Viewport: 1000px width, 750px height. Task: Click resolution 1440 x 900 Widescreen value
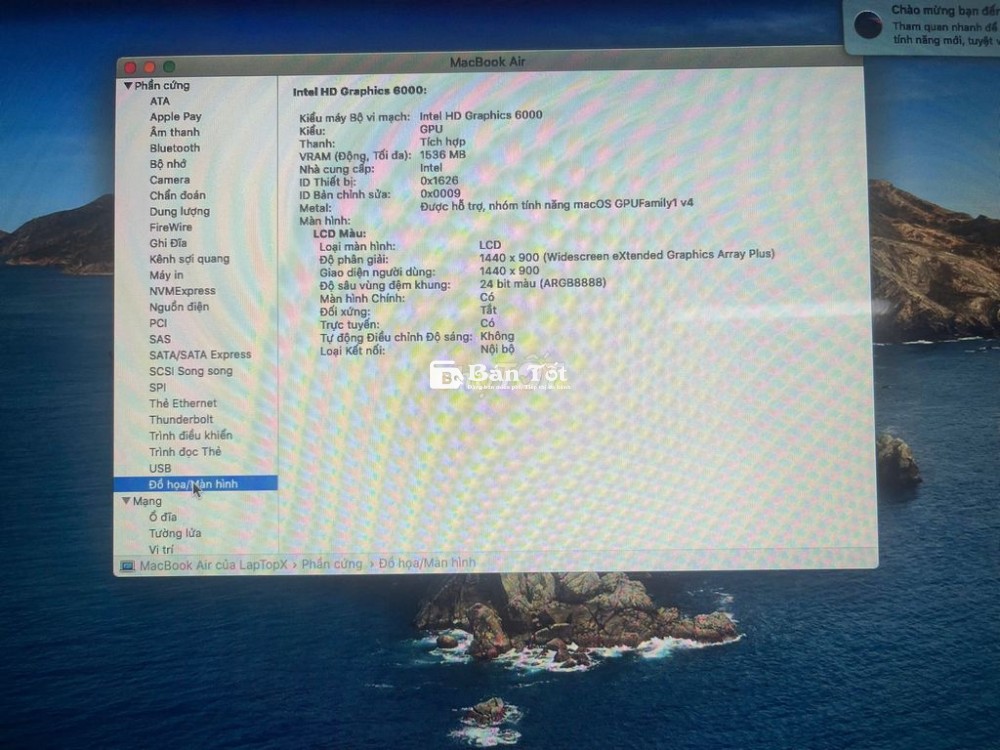[x=627, y=256]
